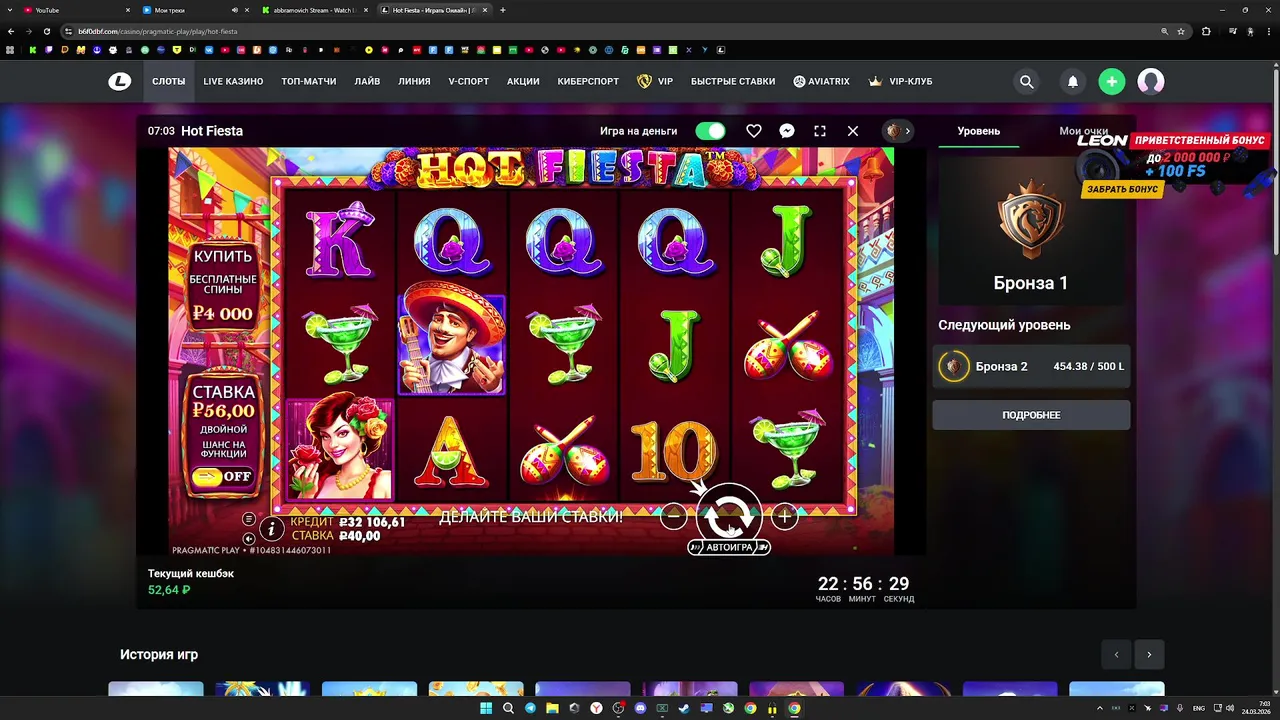Viewport: 1280px width, 720px height.
Task: Open the browser extensions puzzle icon
Action: [1206, 31]
